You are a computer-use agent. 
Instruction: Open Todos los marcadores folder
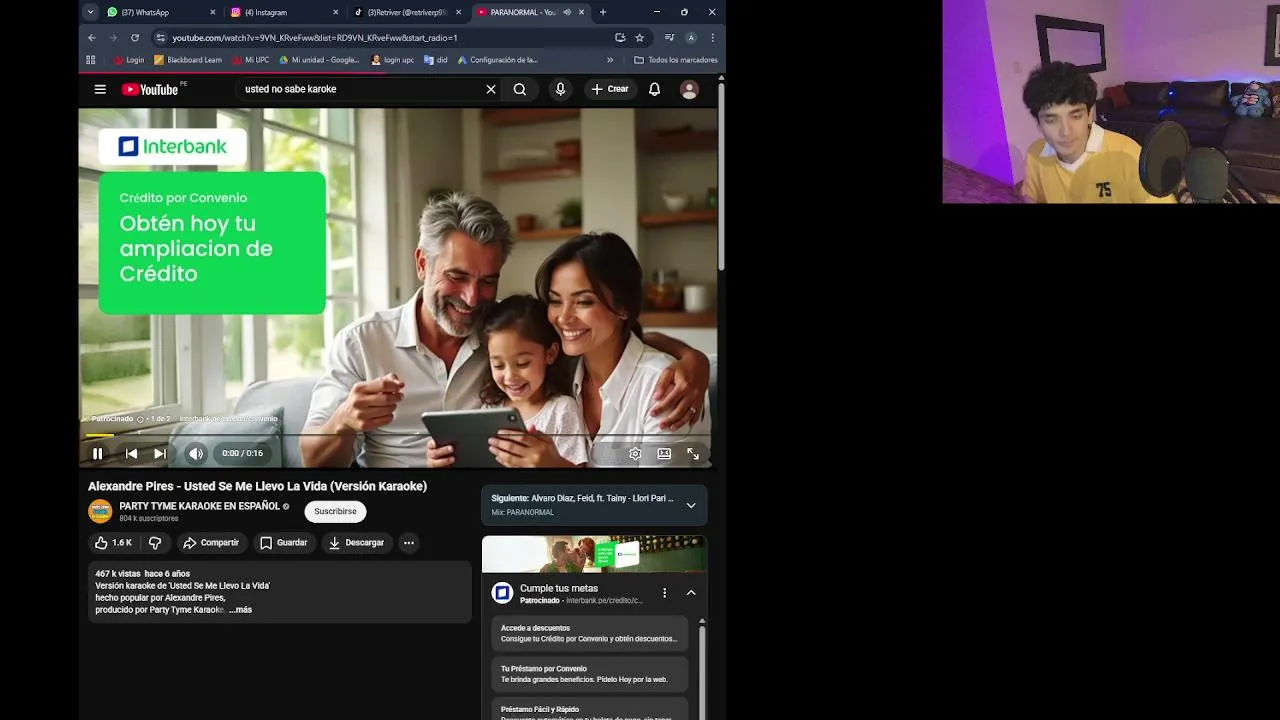point(676,60)
